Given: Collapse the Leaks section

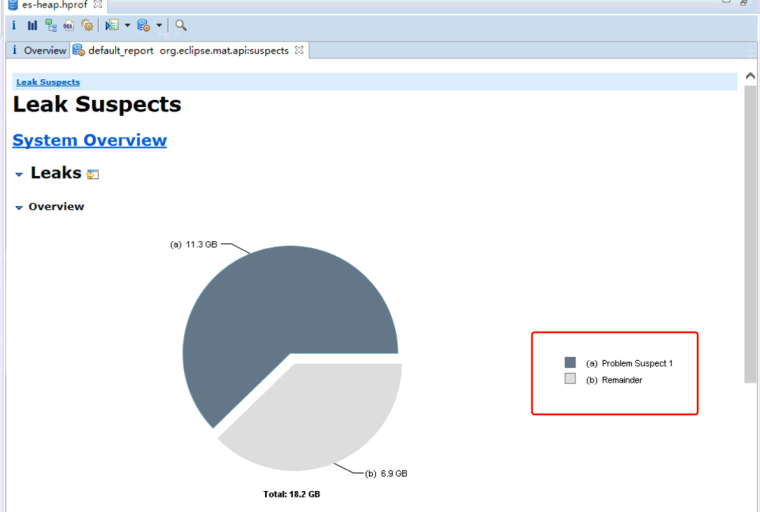Looking at the screenshot, I should [19, 175].
